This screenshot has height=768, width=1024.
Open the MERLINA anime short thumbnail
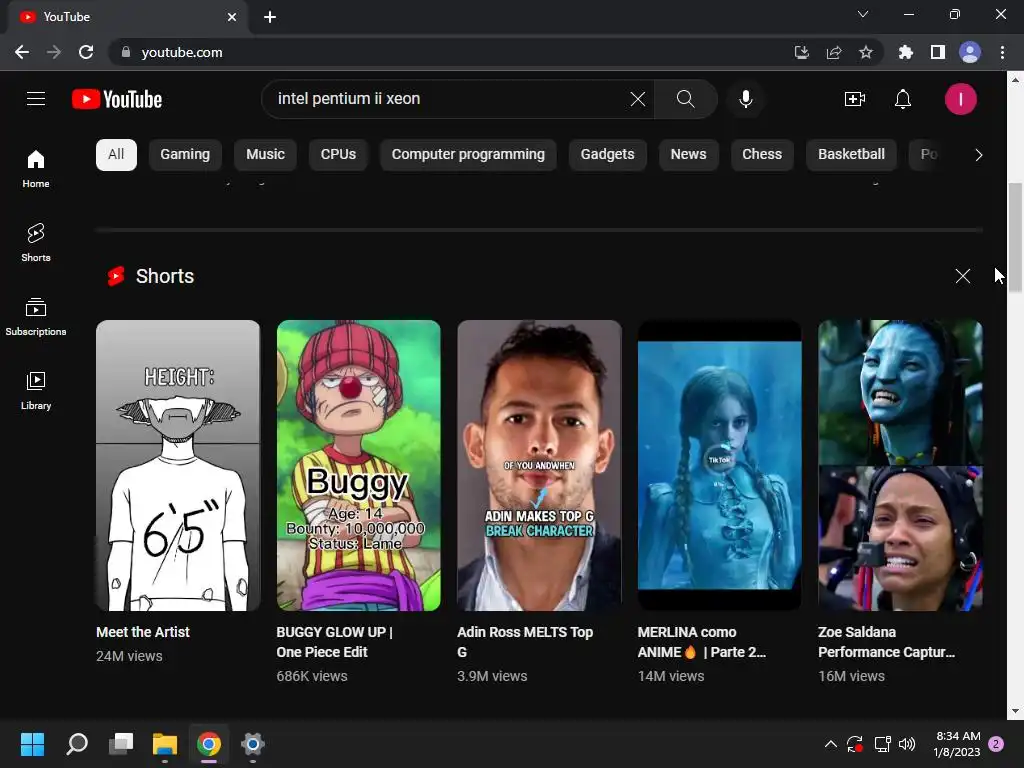(x=720, y=466)
